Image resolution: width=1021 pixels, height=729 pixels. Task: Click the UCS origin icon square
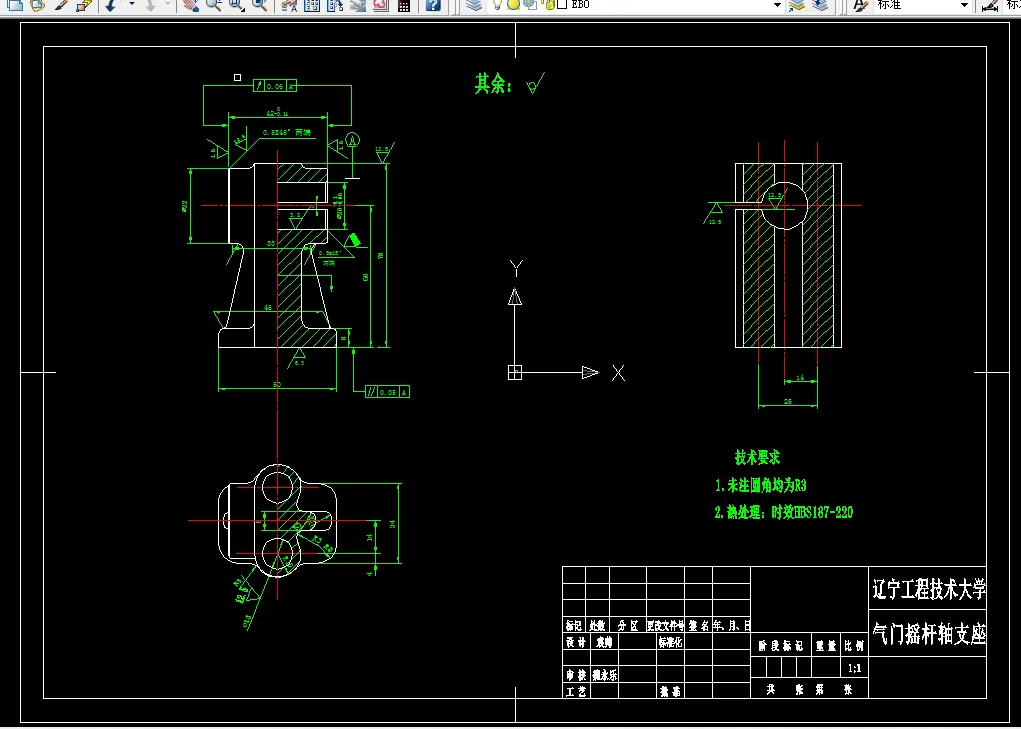514,372
